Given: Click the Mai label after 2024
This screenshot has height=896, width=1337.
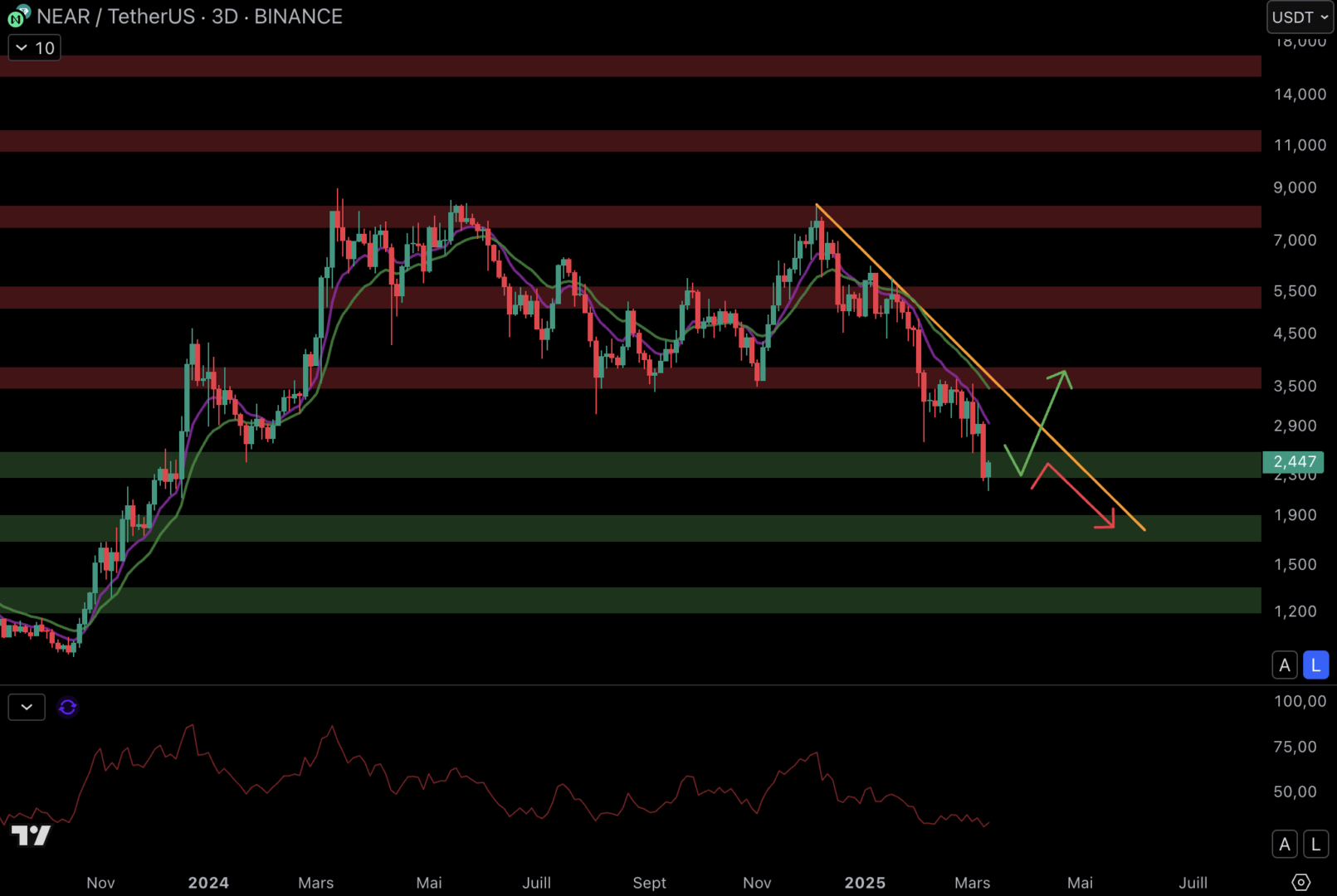Looking at the screenshot, I should point(429,883).
